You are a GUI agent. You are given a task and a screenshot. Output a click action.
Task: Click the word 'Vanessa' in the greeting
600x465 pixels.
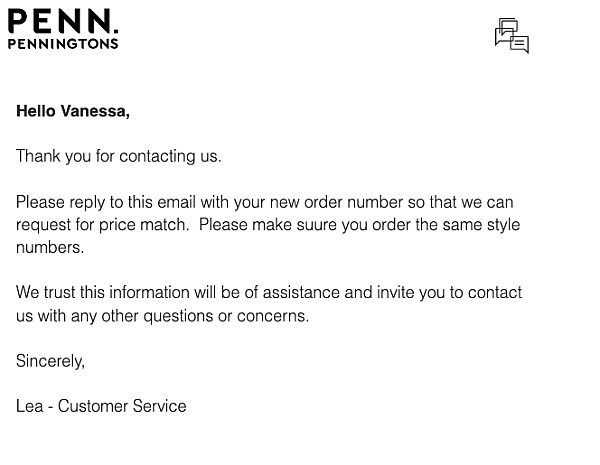(95, 111)
